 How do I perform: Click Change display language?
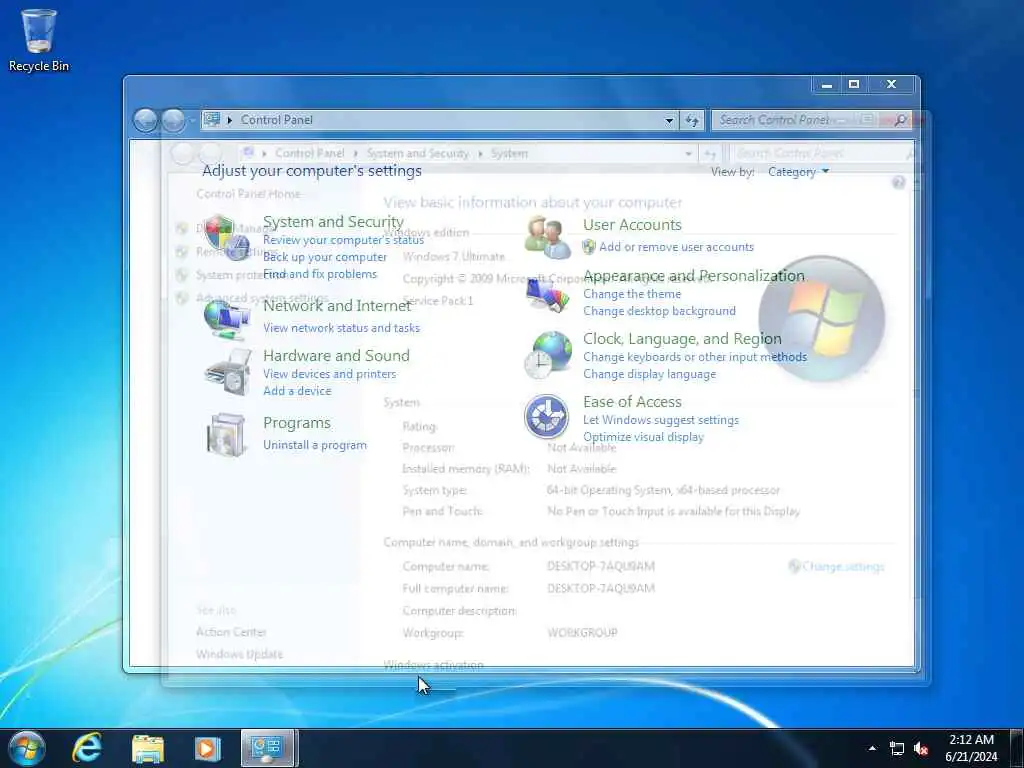649,374
